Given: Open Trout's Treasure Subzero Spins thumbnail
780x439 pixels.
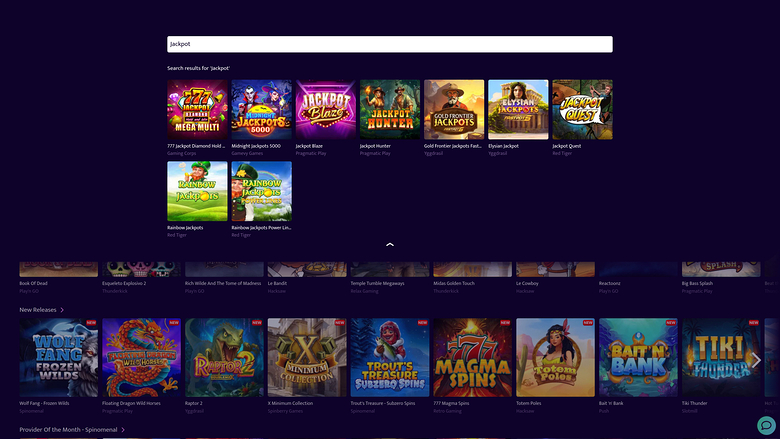Looking at the screenshot, I should [390, 357].
